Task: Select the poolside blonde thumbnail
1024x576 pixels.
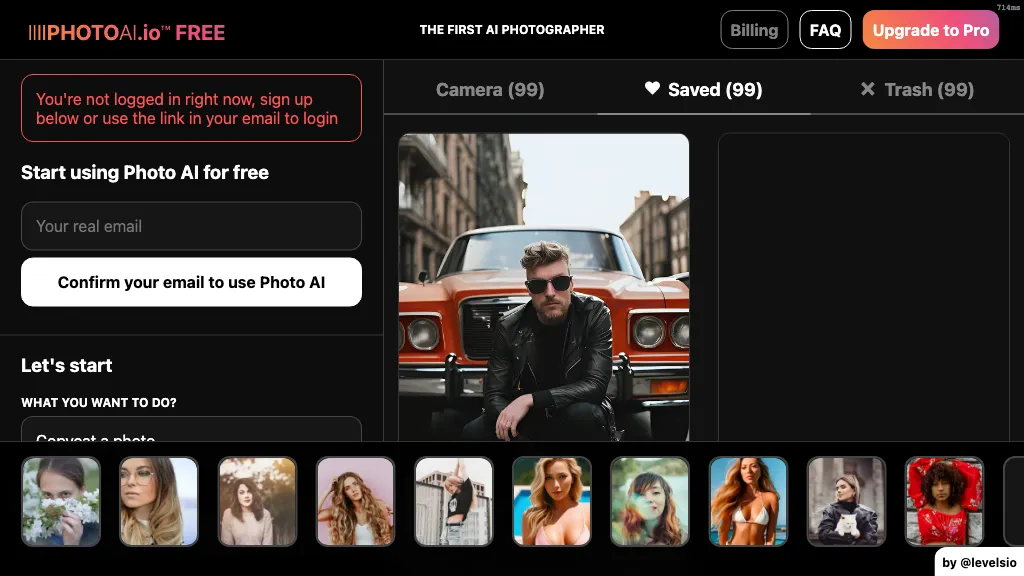Action: [x=551, y=501]
